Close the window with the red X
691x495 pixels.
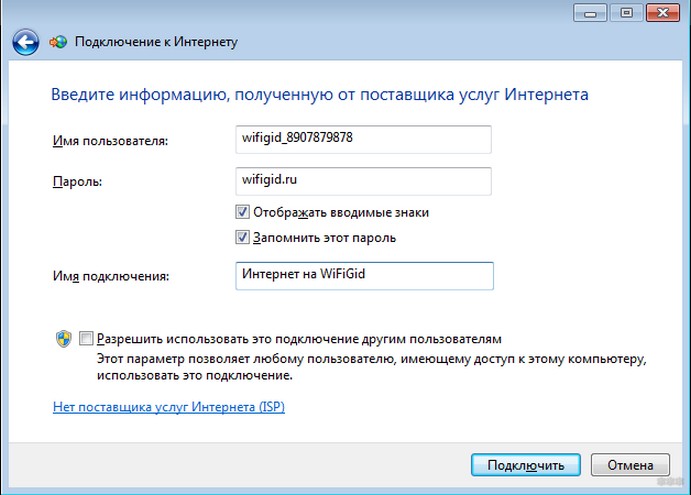[x=663, y=13]
